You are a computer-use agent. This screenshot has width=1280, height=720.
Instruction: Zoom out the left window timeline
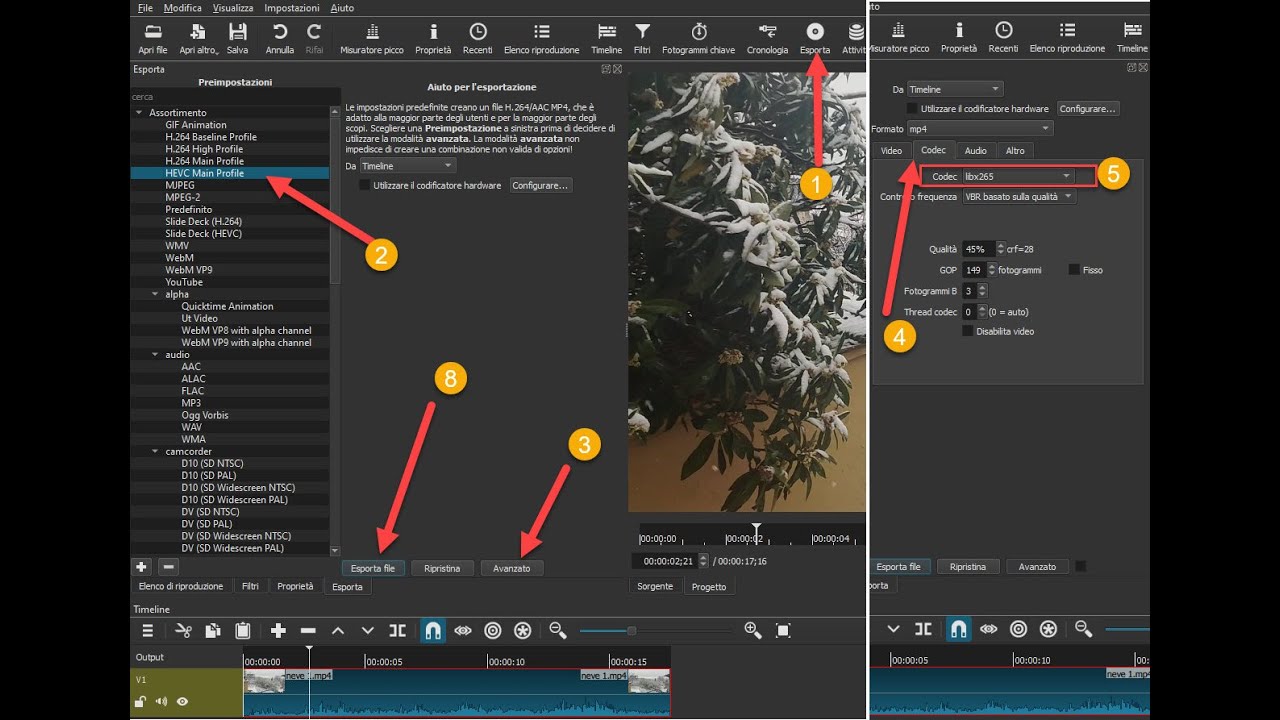point(558,630)
